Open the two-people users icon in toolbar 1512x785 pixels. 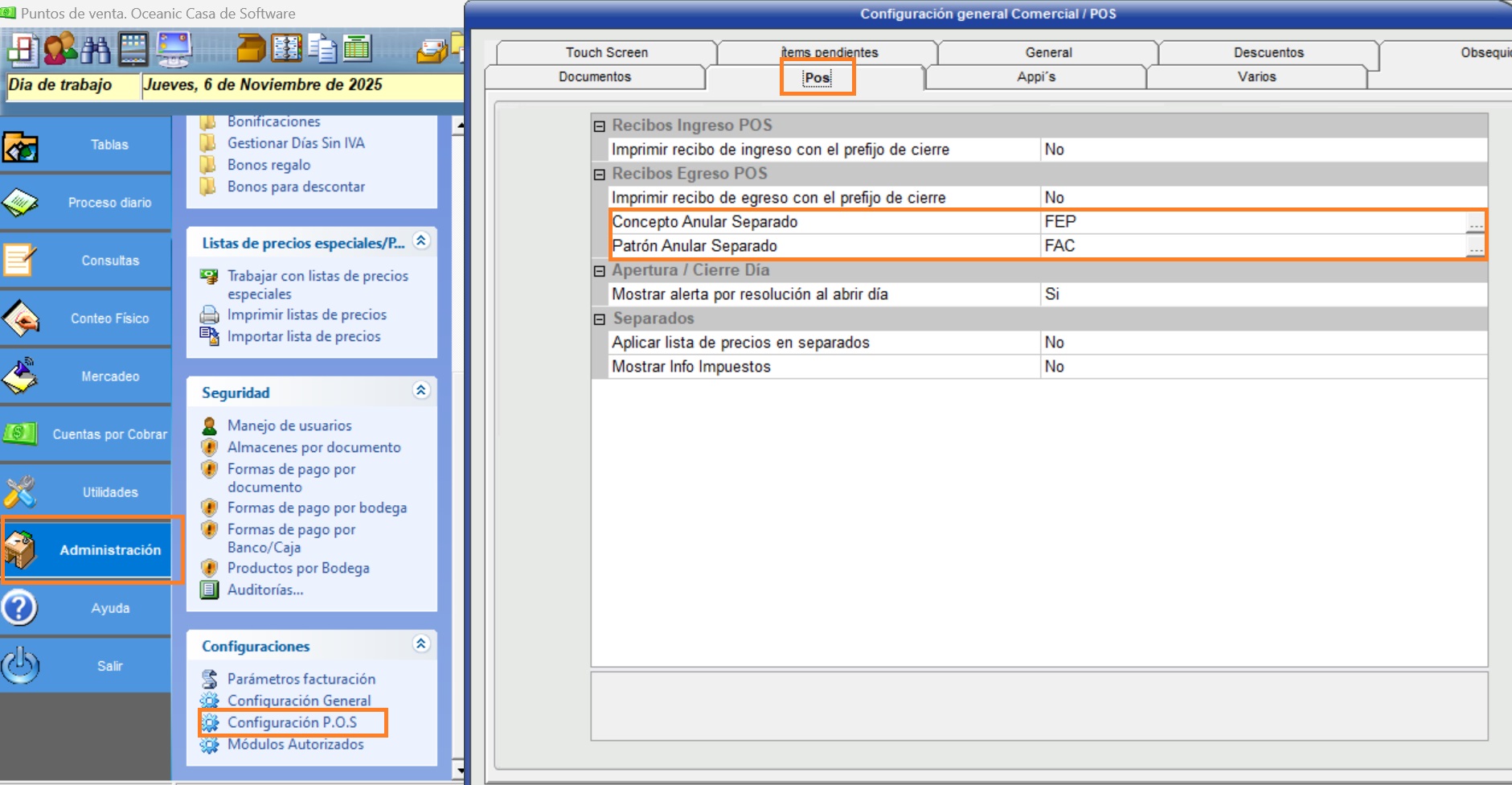tap(60, 50)
